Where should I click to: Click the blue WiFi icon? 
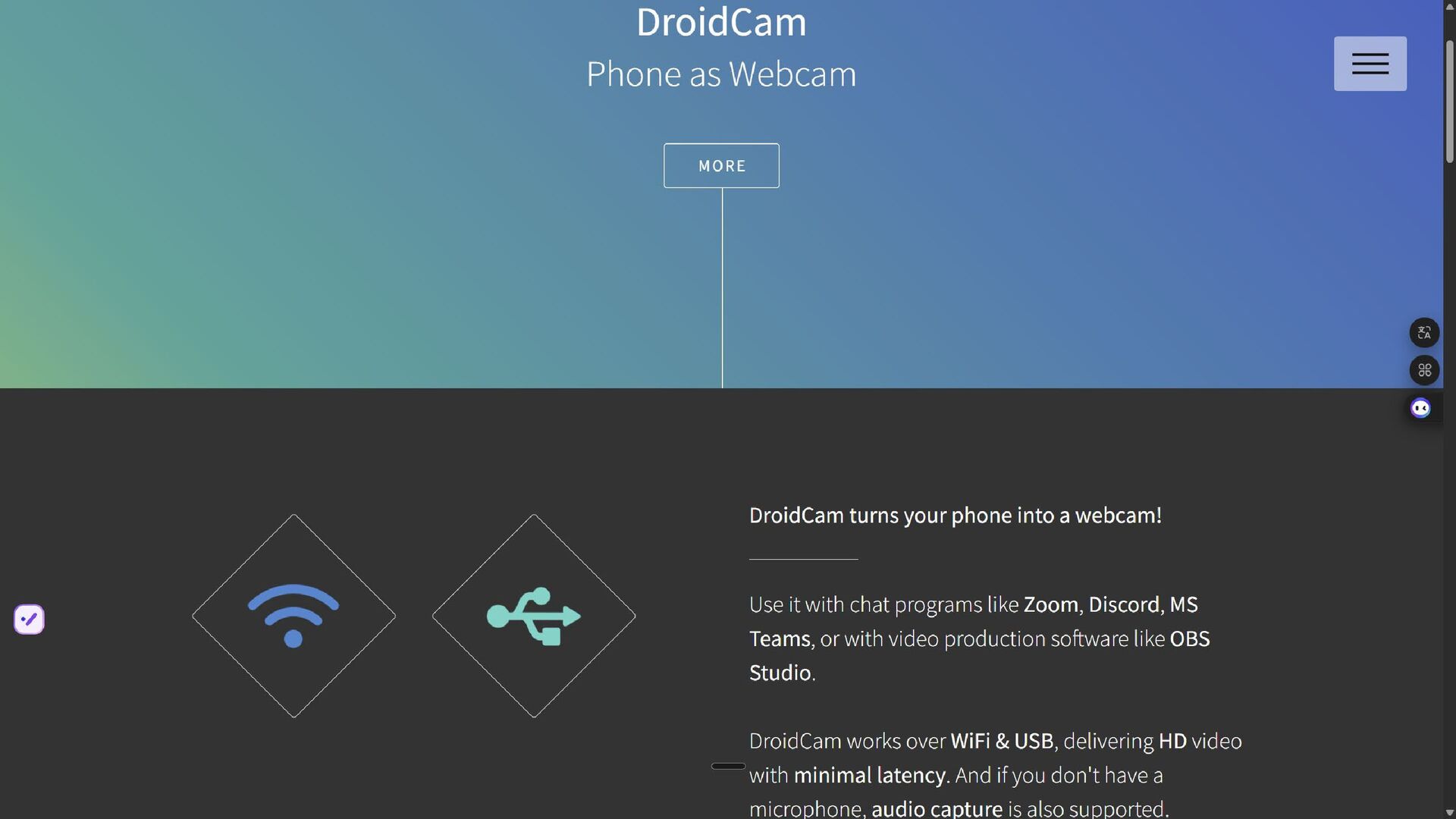click(x=293, y=616)
